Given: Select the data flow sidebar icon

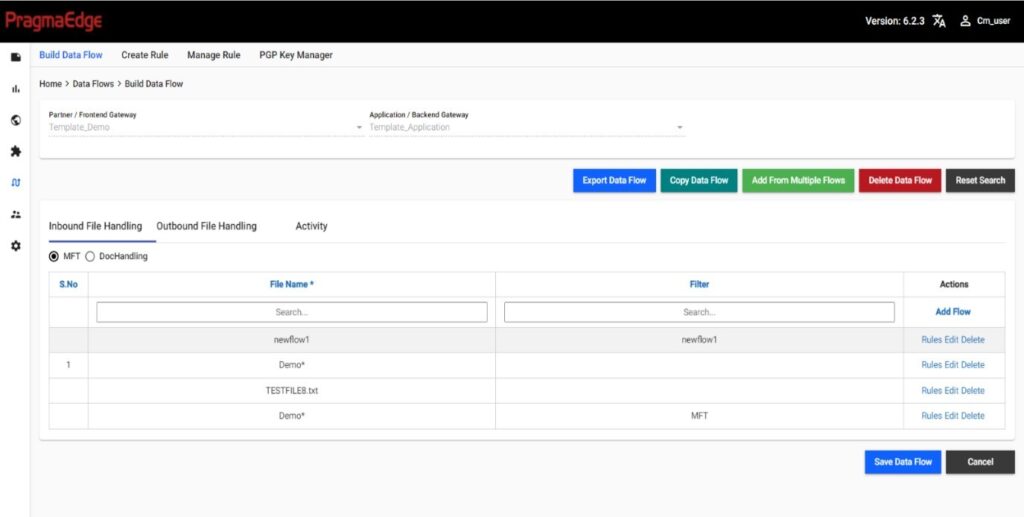Looking at the screenshot, I should 15,183.
